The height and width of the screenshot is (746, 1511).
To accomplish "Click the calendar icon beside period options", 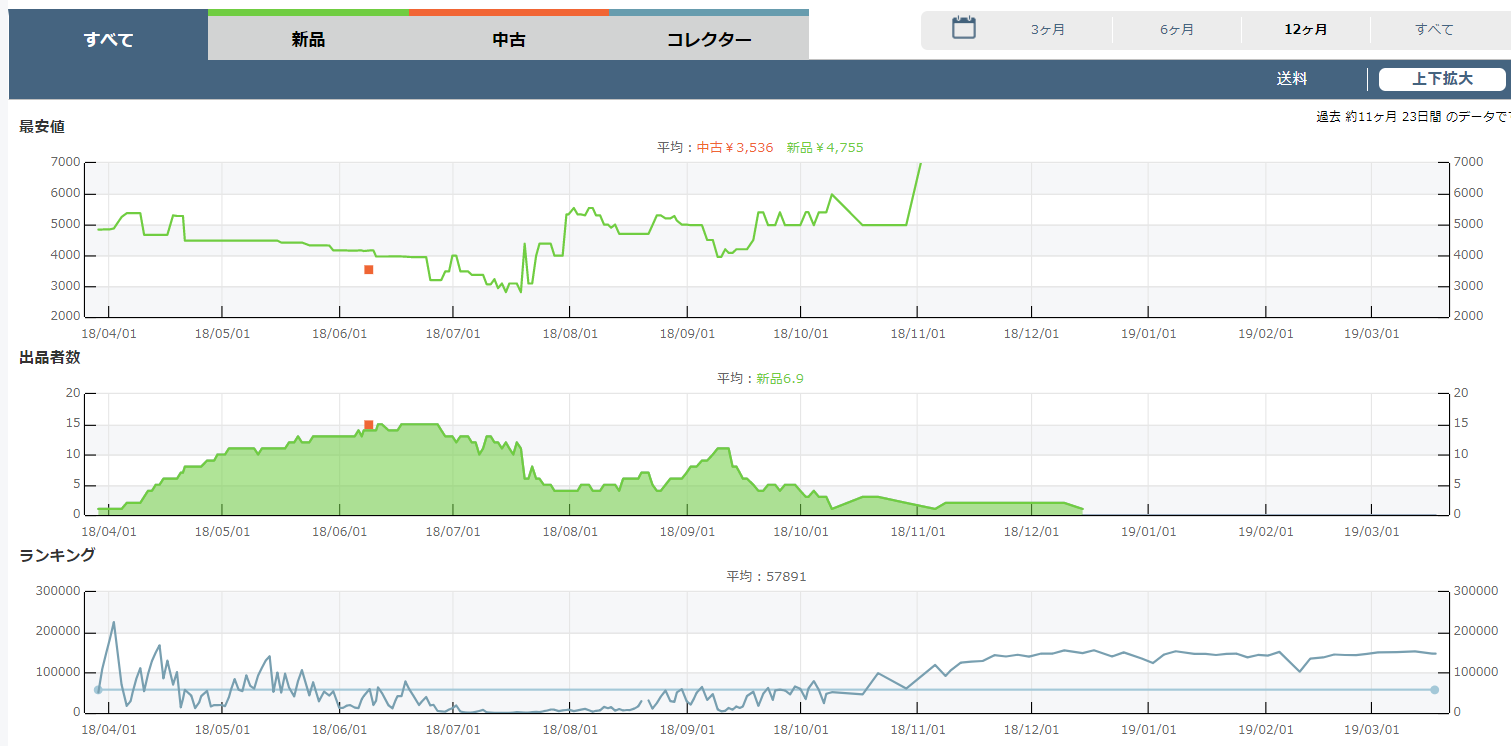I will pos(963,28).
